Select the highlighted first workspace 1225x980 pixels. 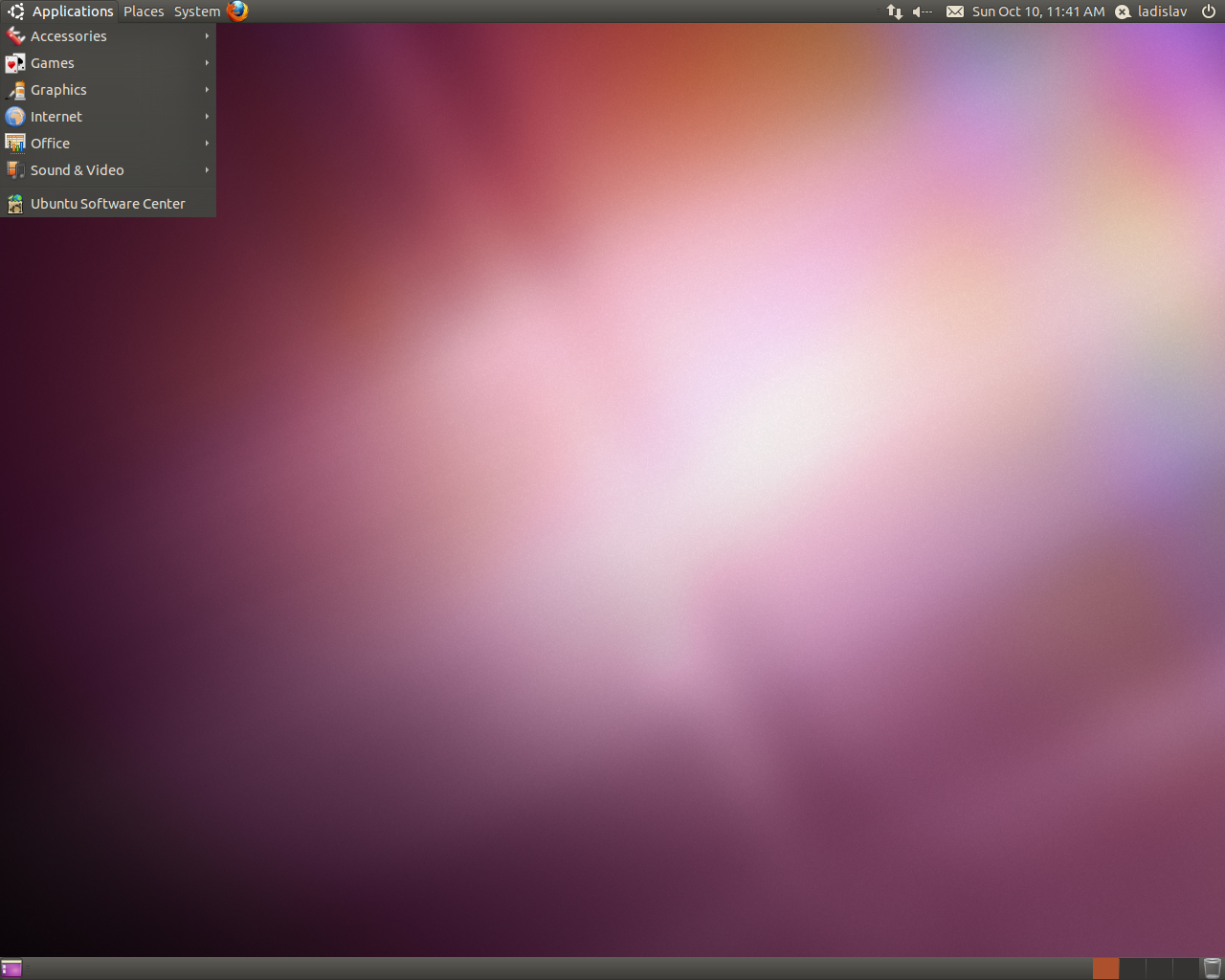pos(1105,969)
